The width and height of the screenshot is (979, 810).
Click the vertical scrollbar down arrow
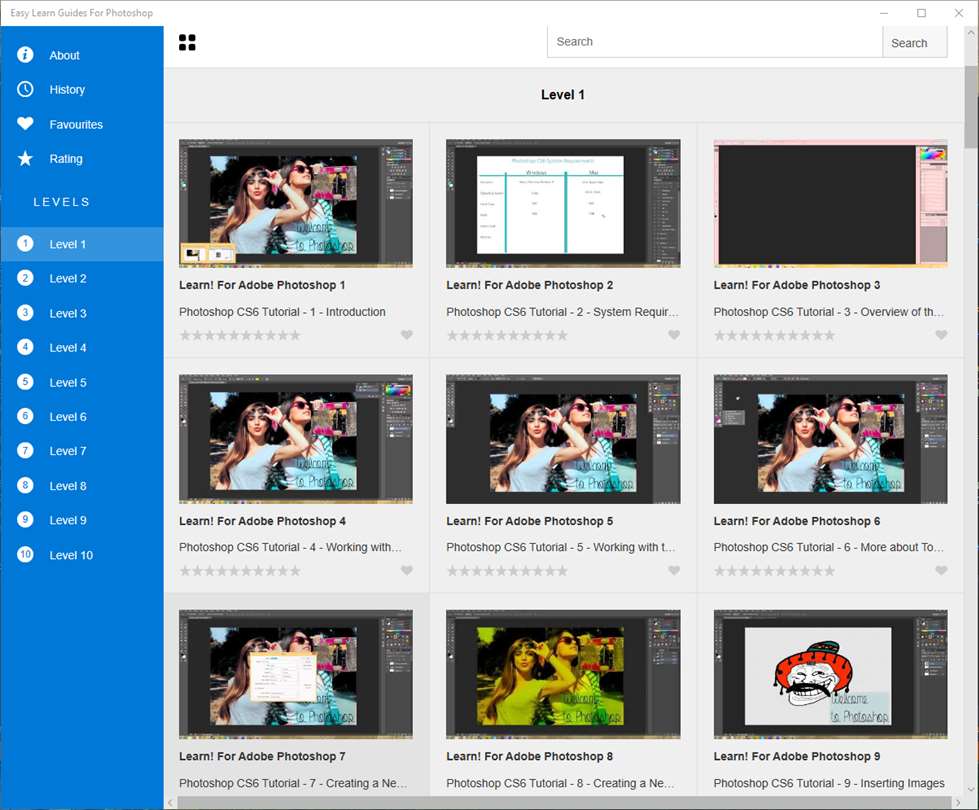[971, 789]
